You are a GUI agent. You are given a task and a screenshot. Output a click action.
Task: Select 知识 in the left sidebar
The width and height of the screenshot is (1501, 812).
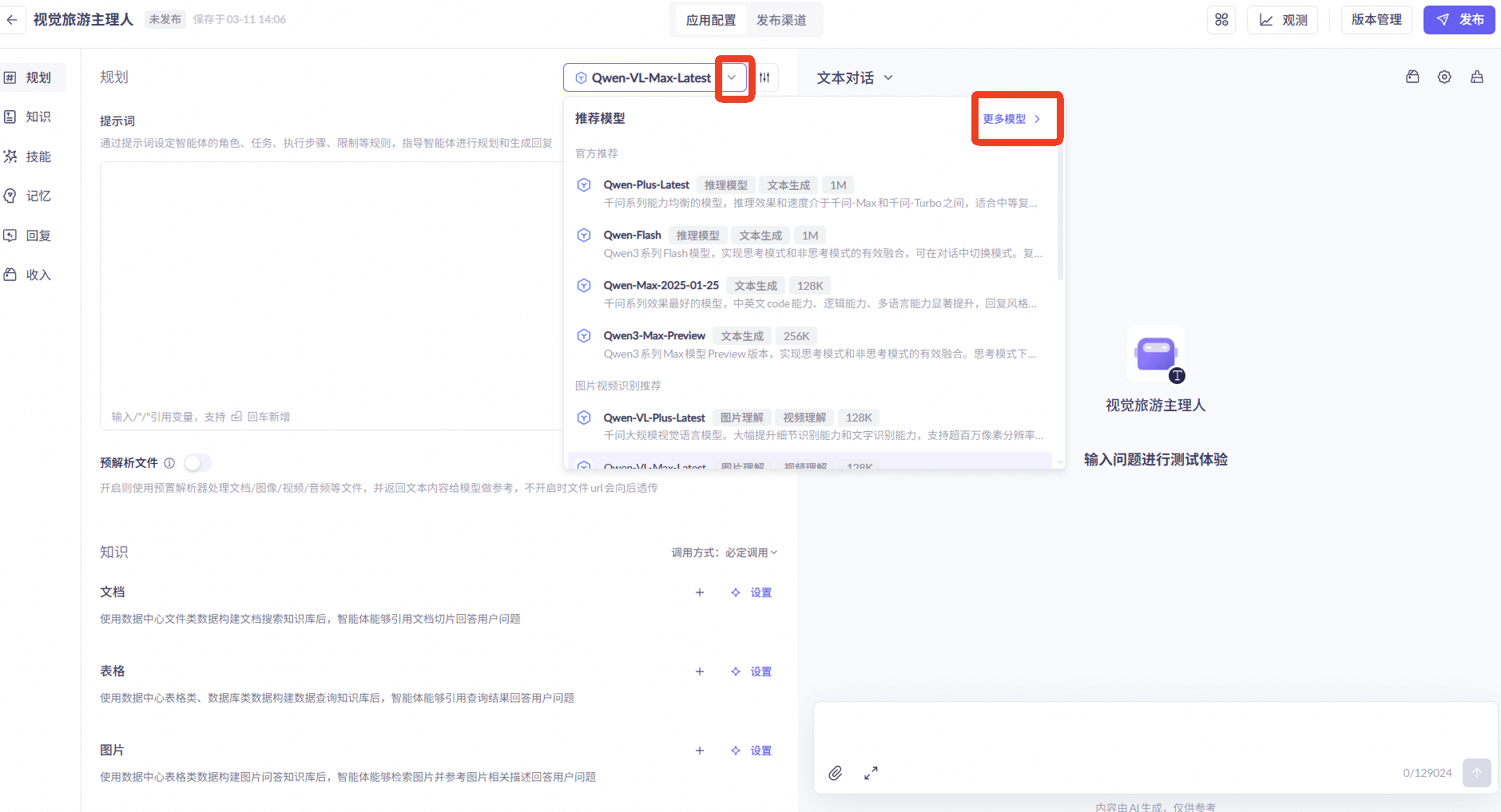[34, 117]
